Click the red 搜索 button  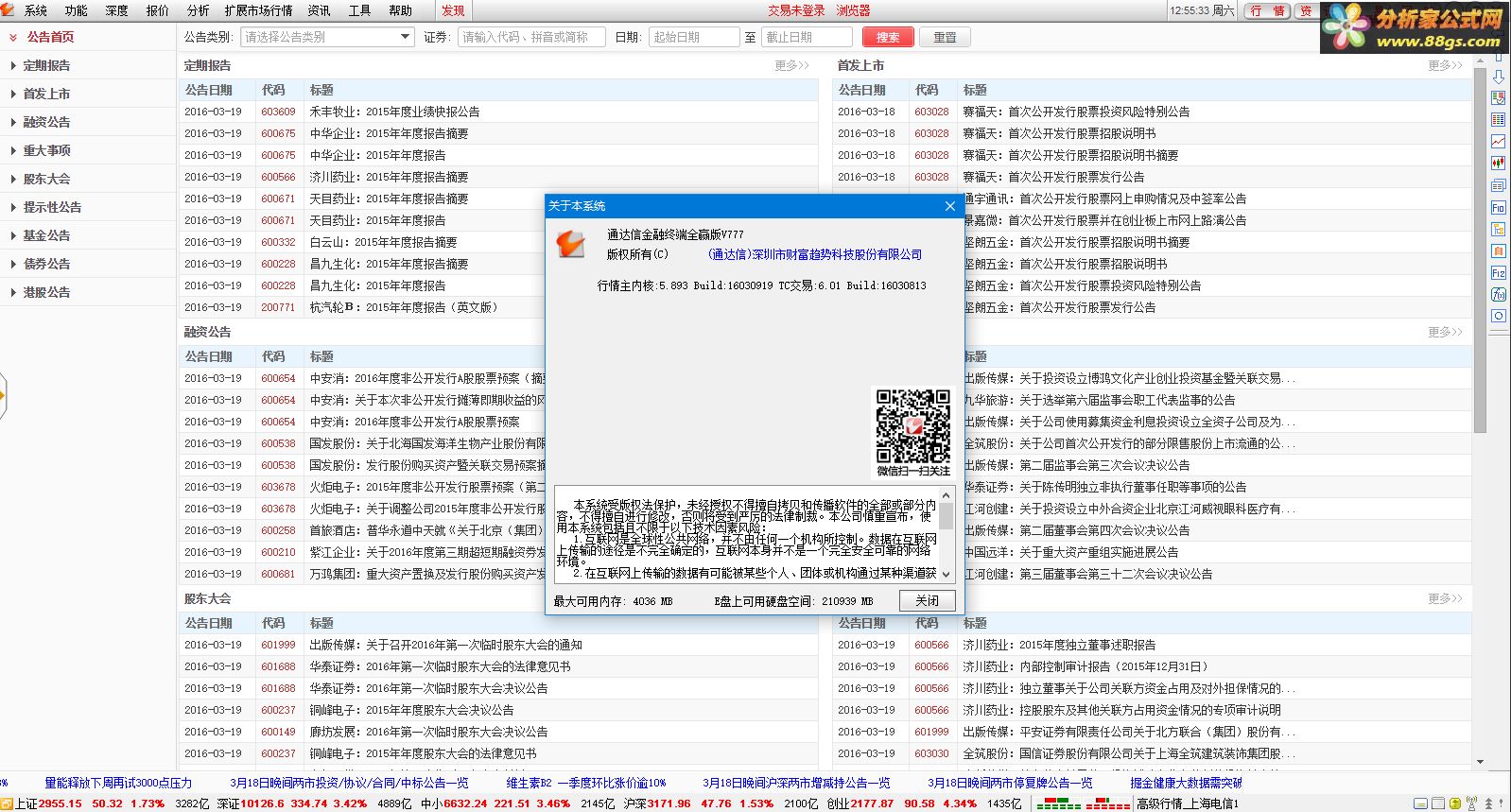pyautogui.click(x=888, y=37)
